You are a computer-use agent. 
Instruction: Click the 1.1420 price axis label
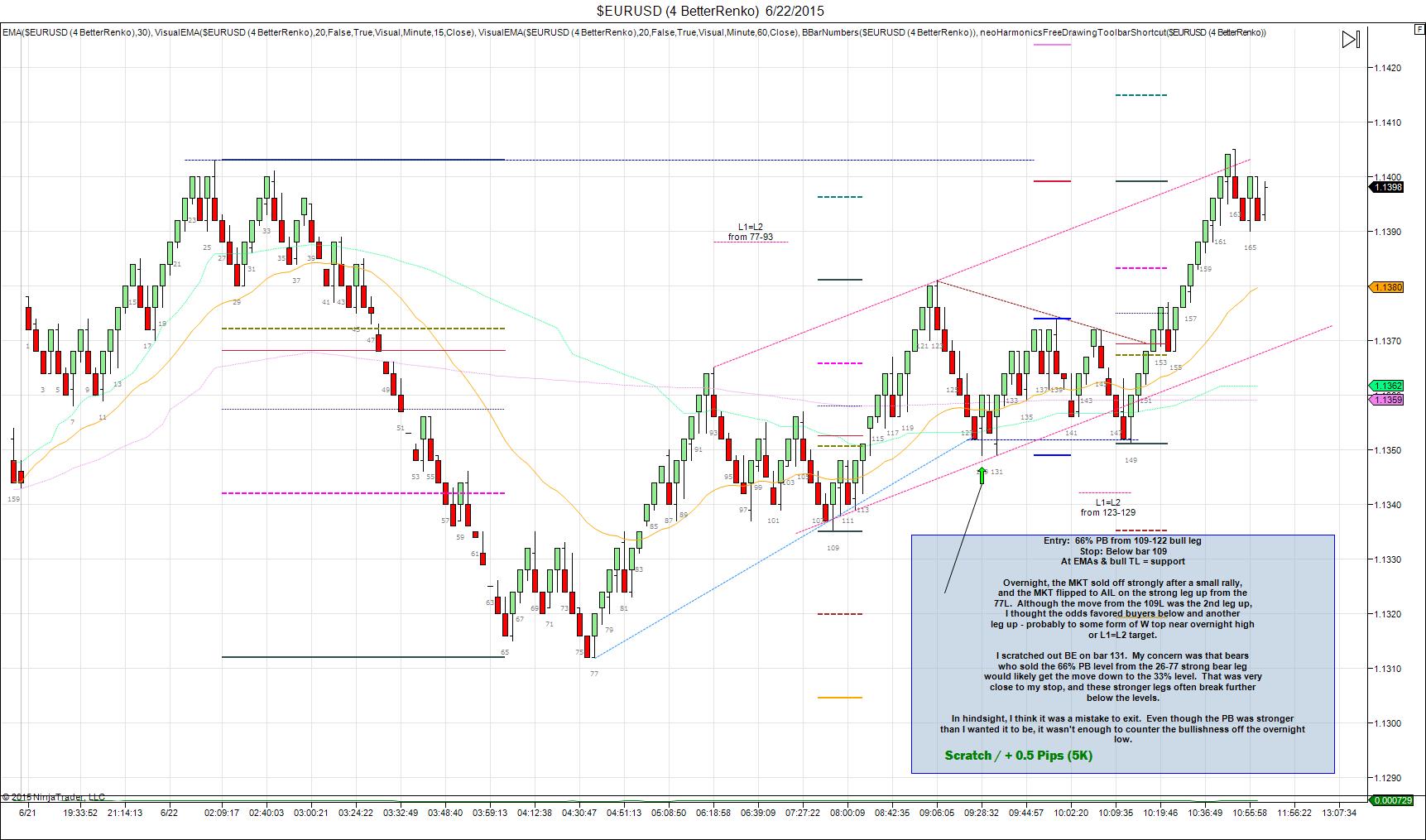[1386, 68]
